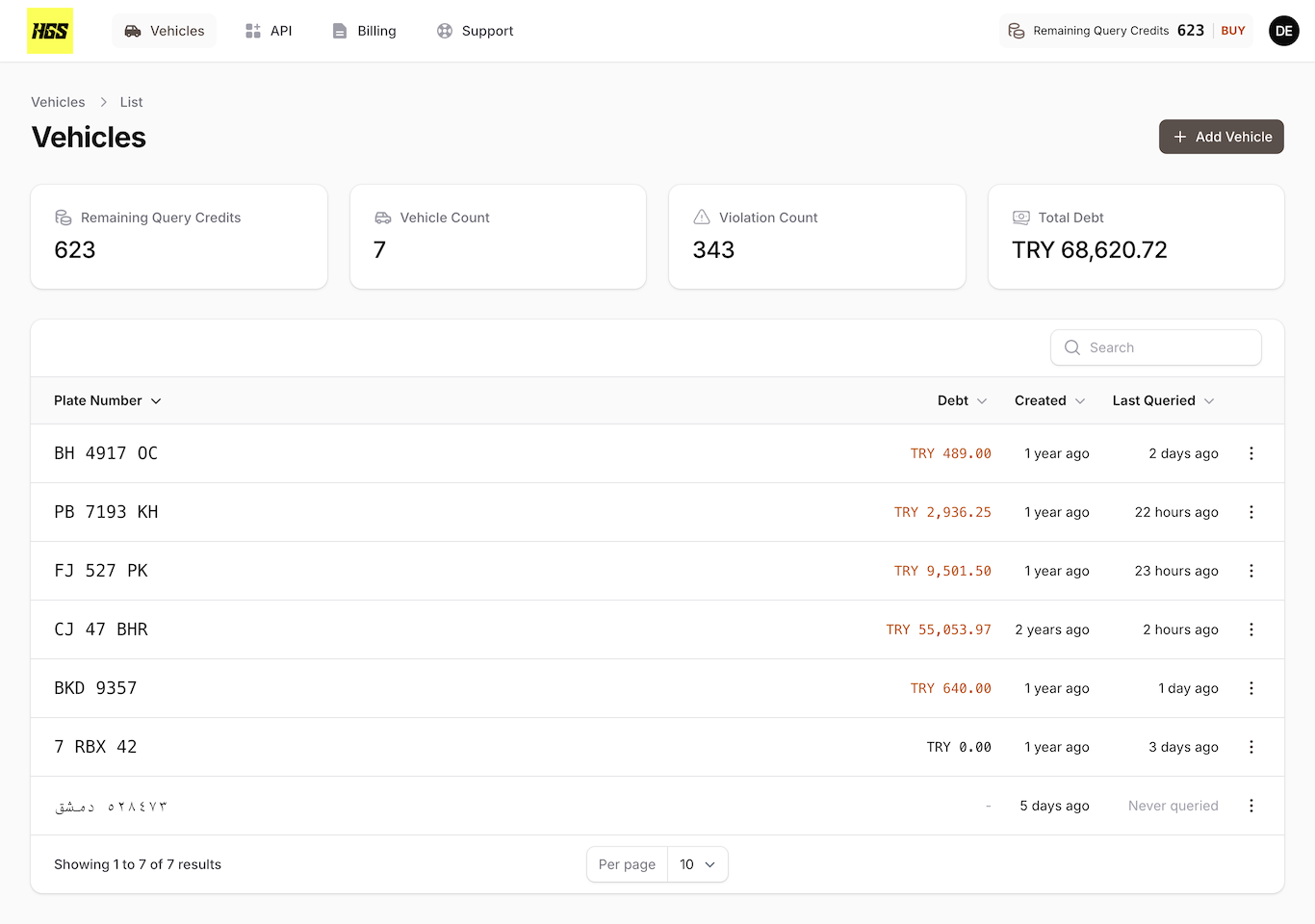Sort by Last Queried column
1315x924 pixels.
pos(1162,400)
